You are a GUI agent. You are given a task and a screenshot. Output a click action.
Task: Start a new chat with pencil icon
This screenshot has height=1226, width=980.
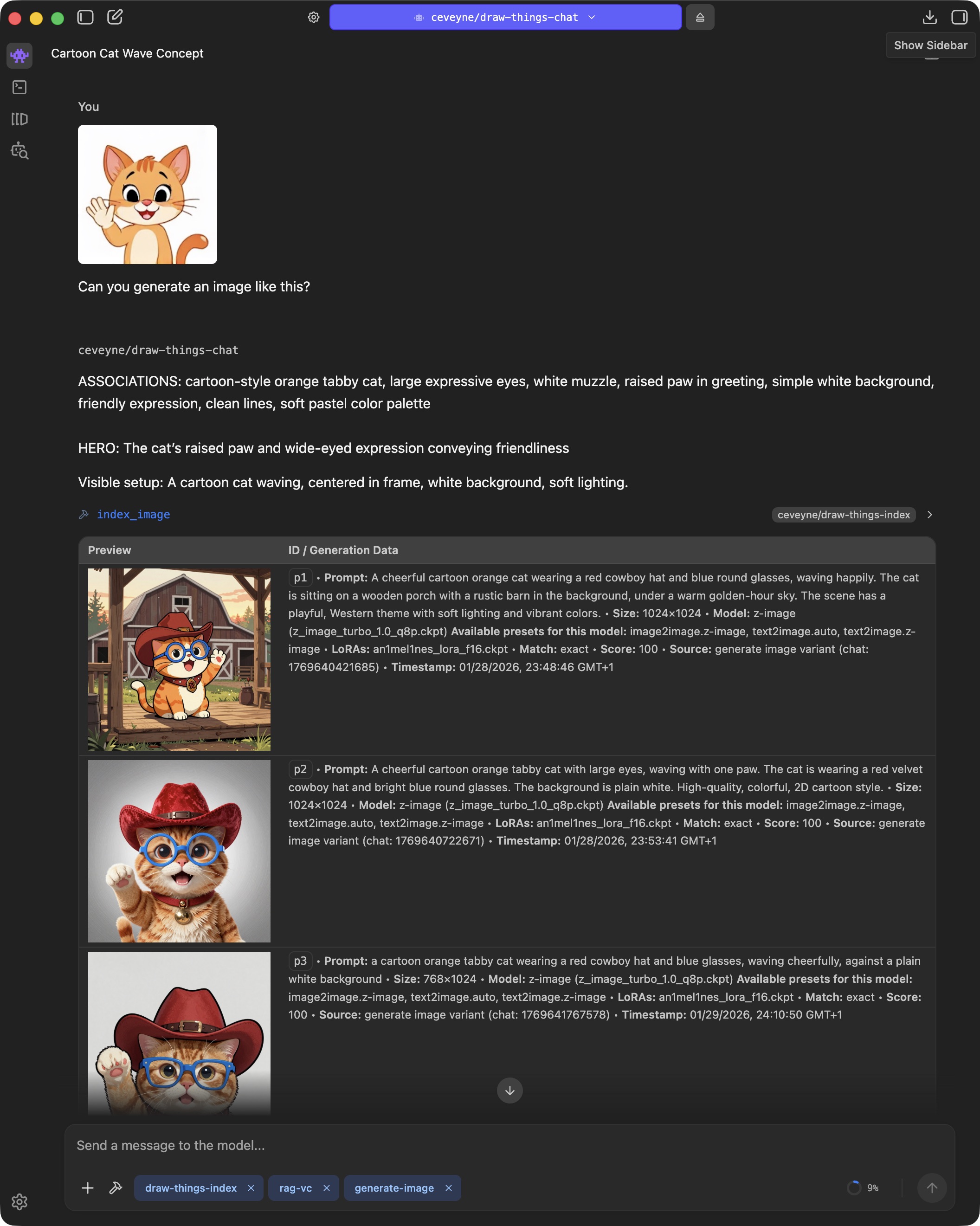[115, 17]
